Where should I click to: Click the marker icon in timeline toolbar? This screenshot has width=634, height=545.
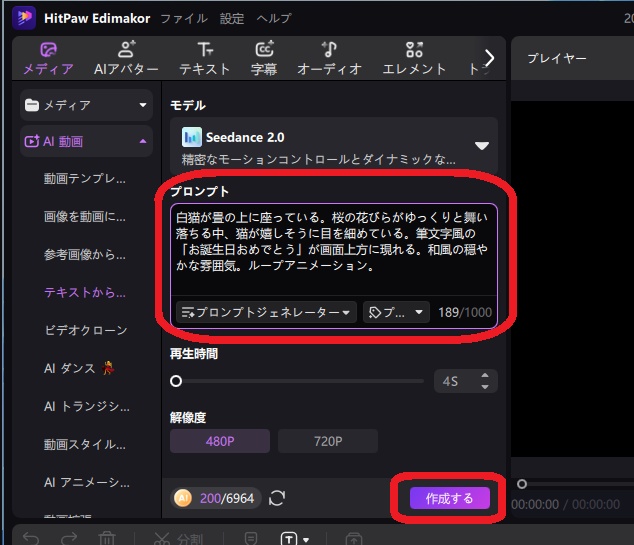(x=251, y=539)
